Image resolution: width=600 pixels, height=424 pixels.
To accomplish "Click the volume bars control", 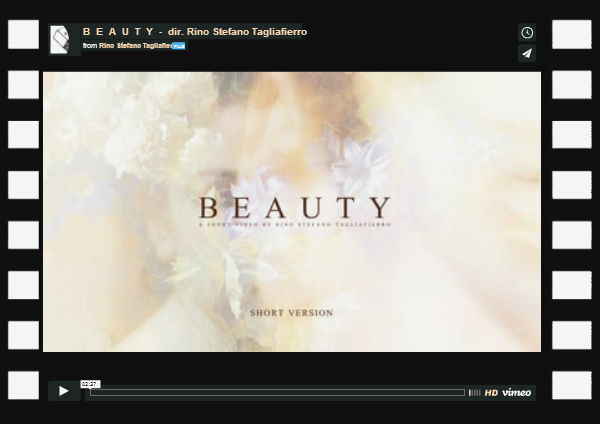I will coord(474,393).
